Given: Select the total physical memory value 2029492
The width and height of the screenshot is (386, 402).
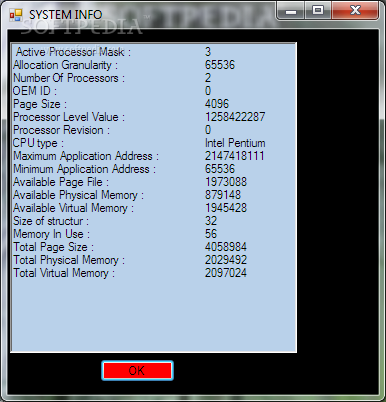Looking at the screenshot, I should (x=226, y=260).
